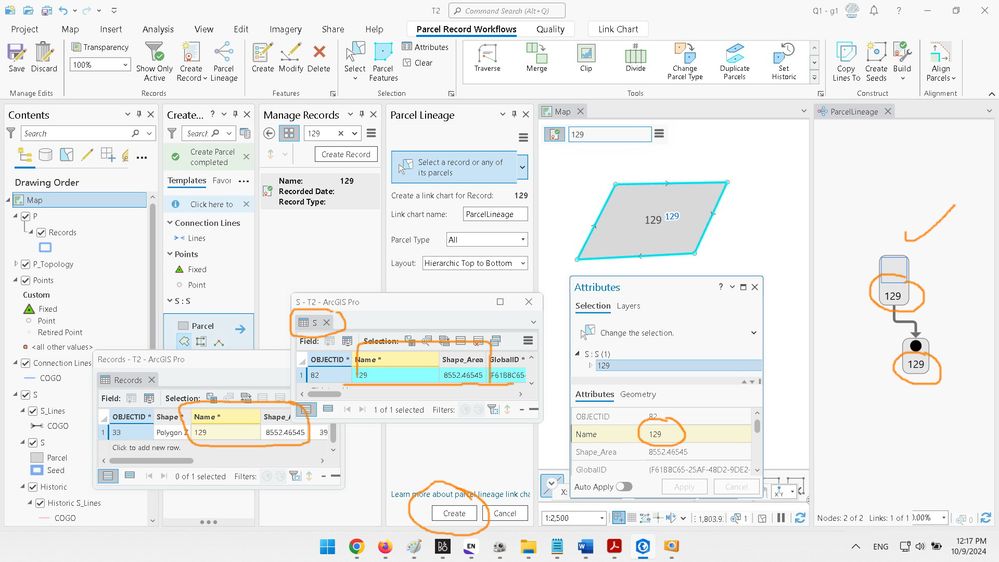Expand the Select a record dropdown arrow

522,168
